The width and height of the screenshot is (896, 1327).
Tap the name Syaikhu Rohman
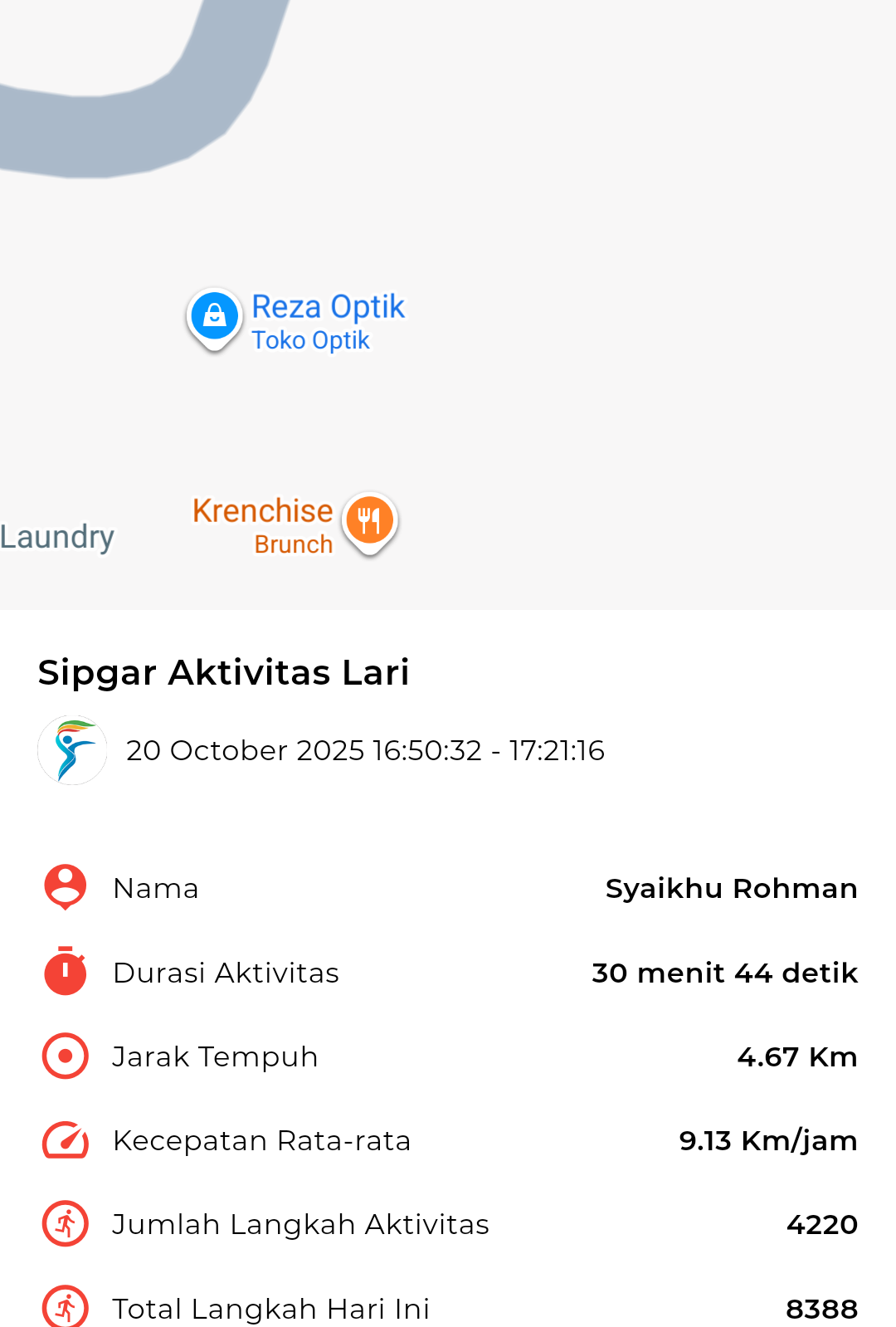(x=731, y=888)
